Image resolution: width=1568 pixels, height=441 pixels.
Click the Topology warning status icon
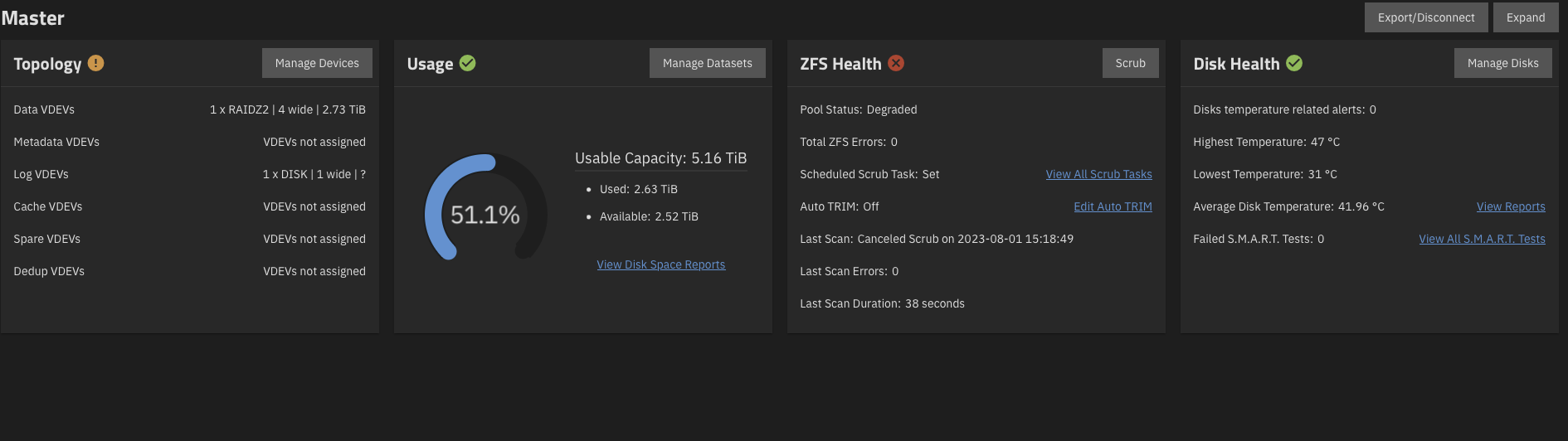[x=95, y=63]
